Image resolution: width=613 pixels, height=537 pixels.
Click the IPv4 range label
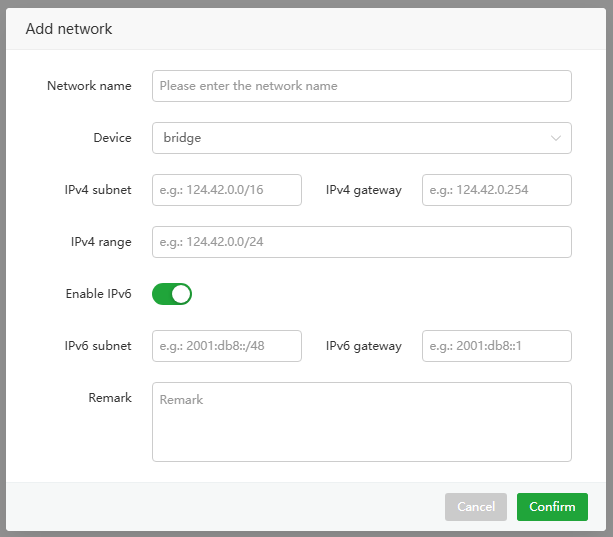coord(101,242)
